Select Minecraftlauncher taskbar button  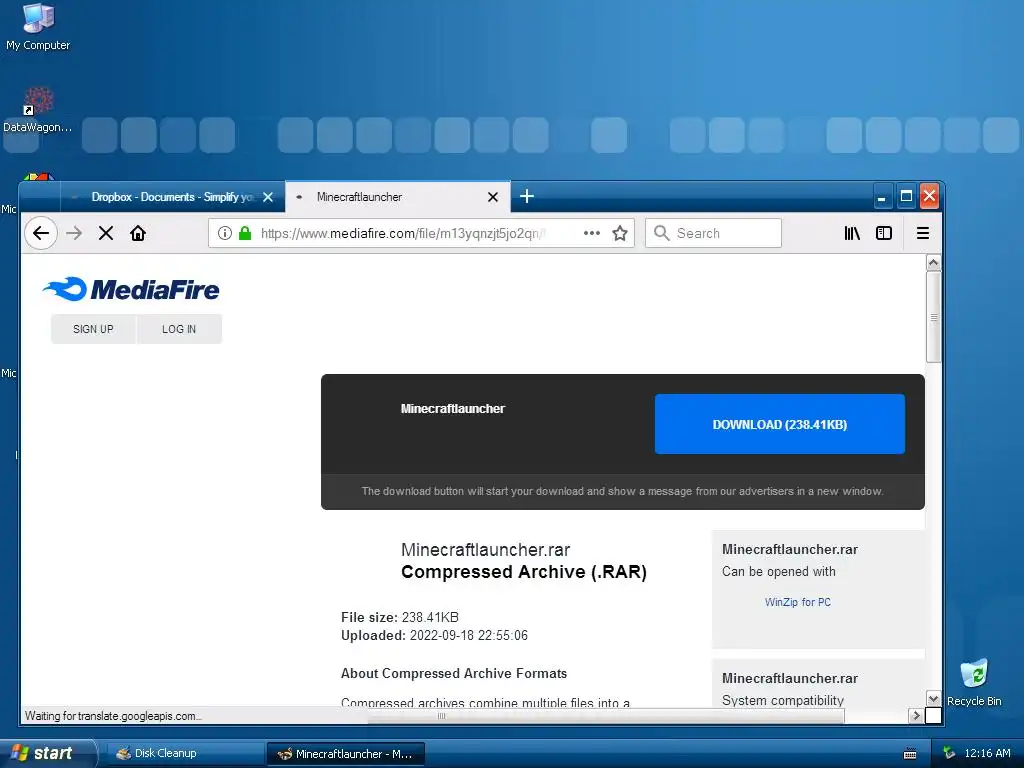pyautogui.click(x=346, y=754)
